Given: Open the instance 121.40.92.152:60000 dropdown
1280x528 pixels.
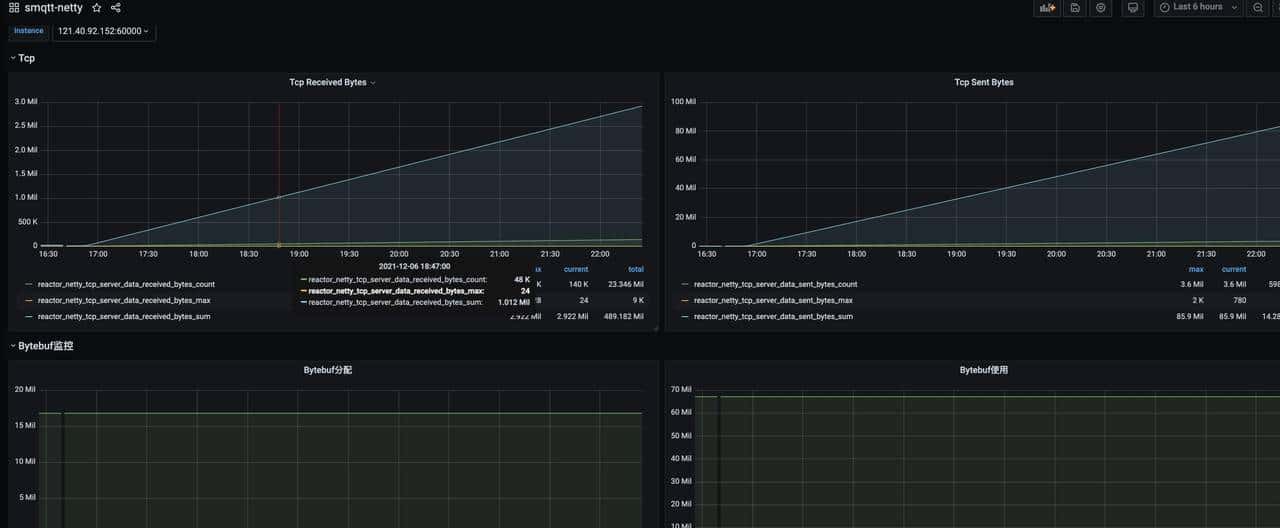Looking at the screenshot, I should (103, 31).
